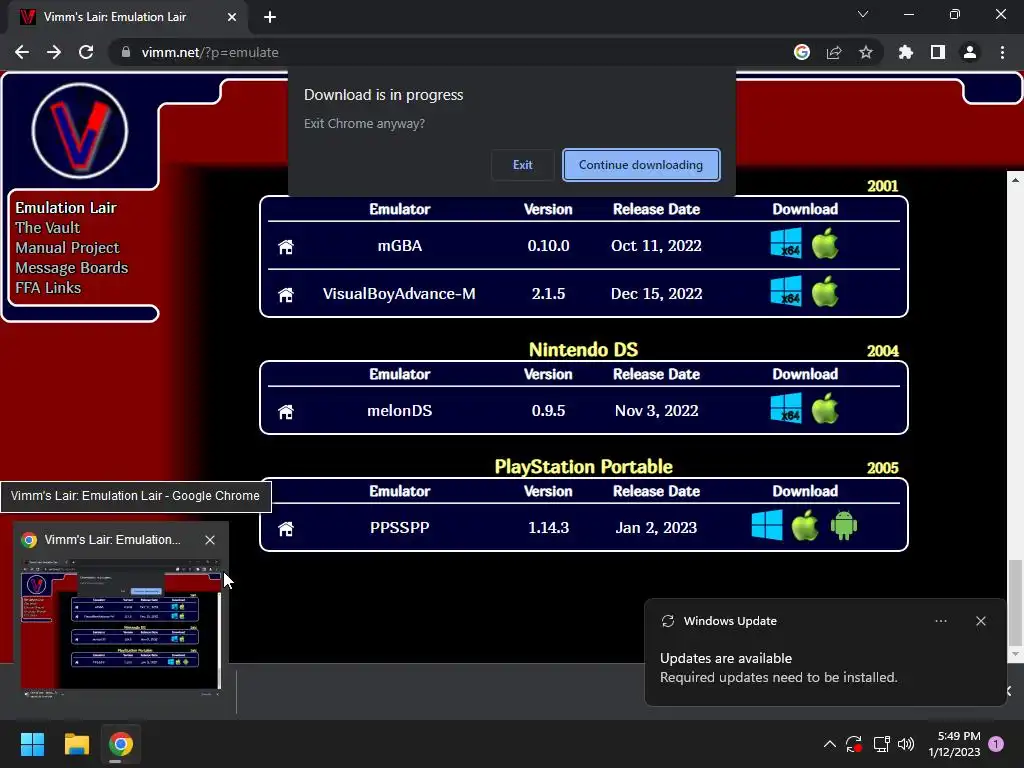Download PPSSPP for Windows
The width and height of the screenshot is (1024, 768).
click(767, 525)
